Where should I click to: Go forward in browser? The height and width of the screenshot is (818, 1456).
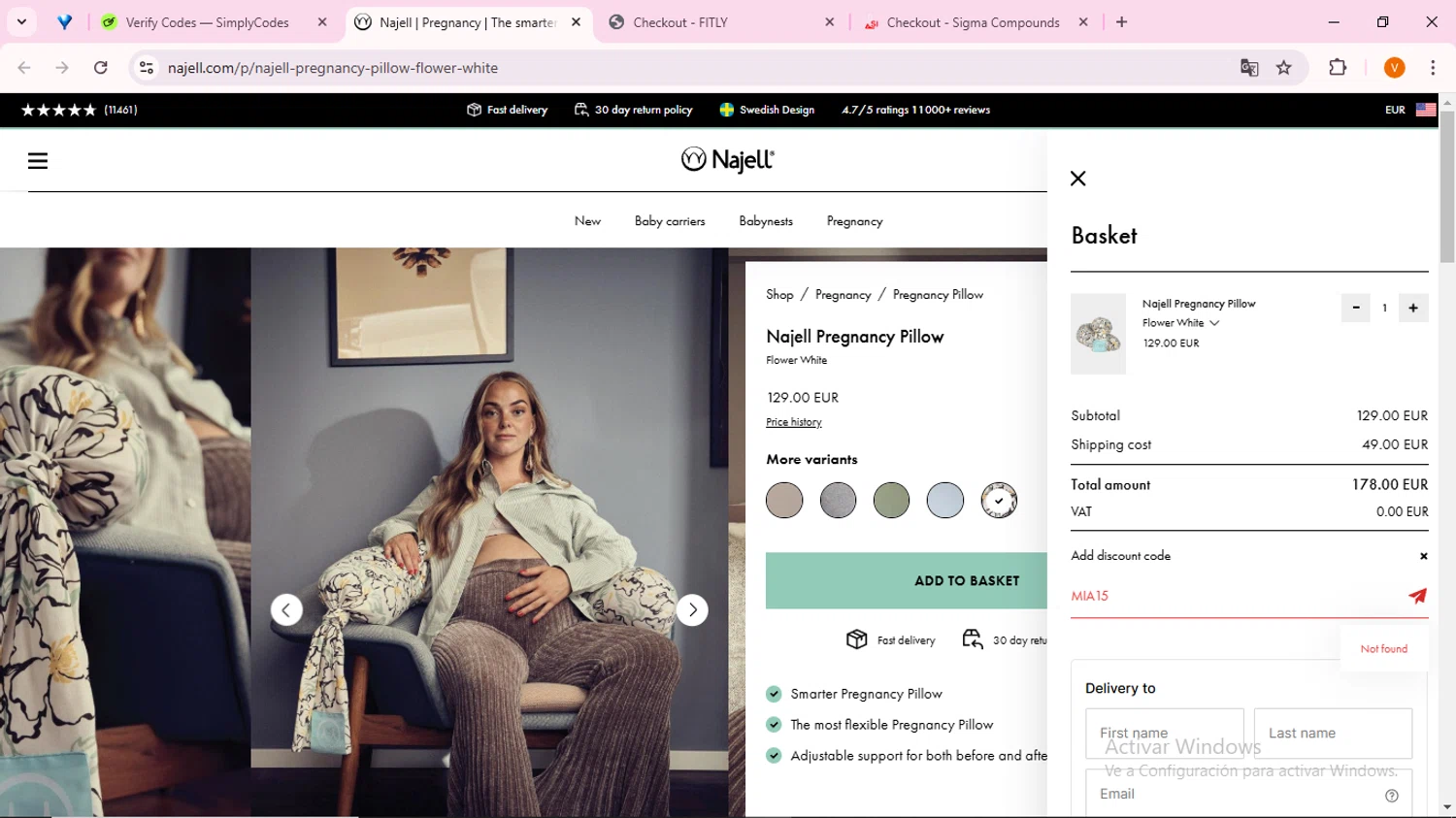click(62, 68)
